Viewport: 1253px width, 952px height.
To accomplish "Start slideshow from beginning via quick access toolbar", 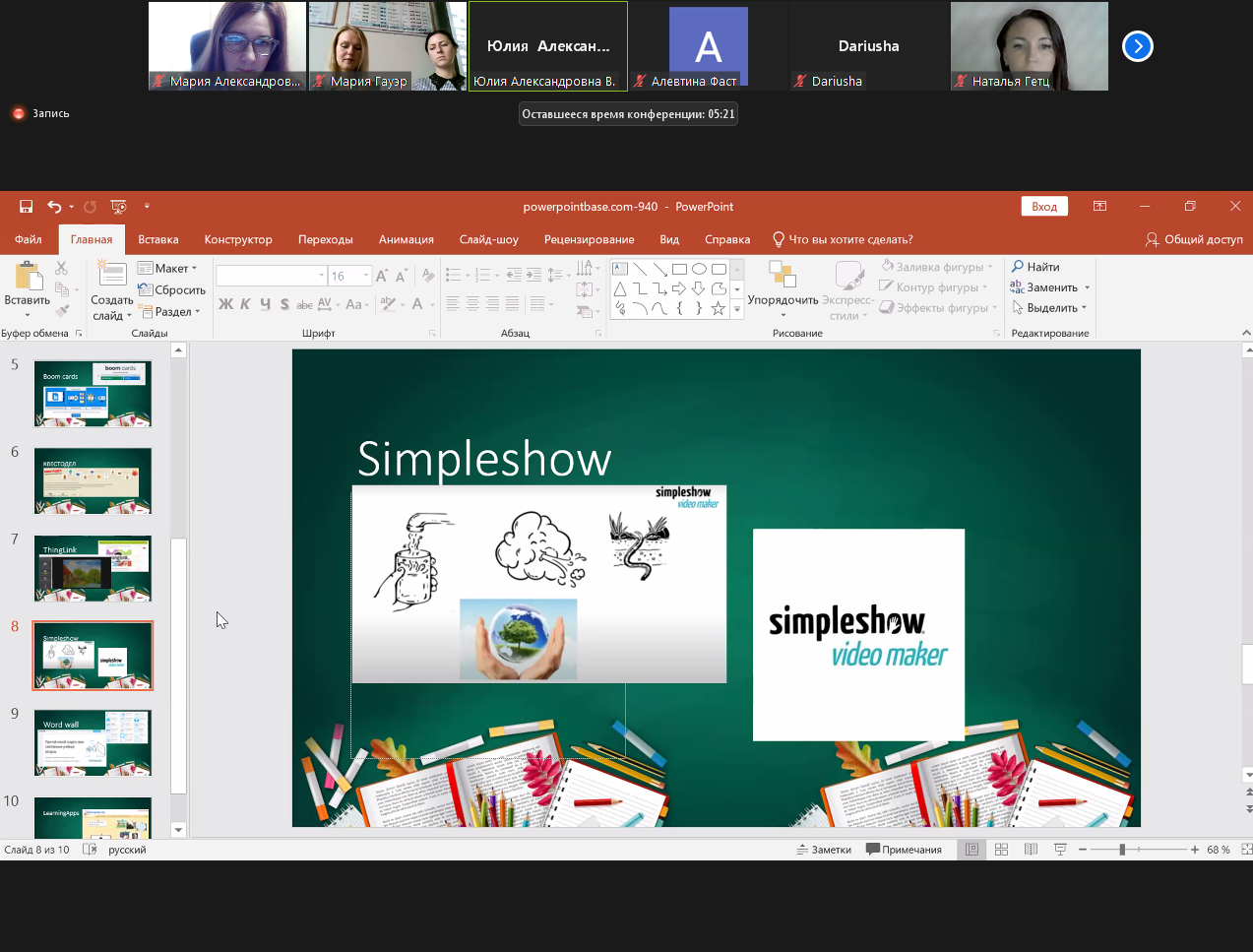I will (119, 207).
